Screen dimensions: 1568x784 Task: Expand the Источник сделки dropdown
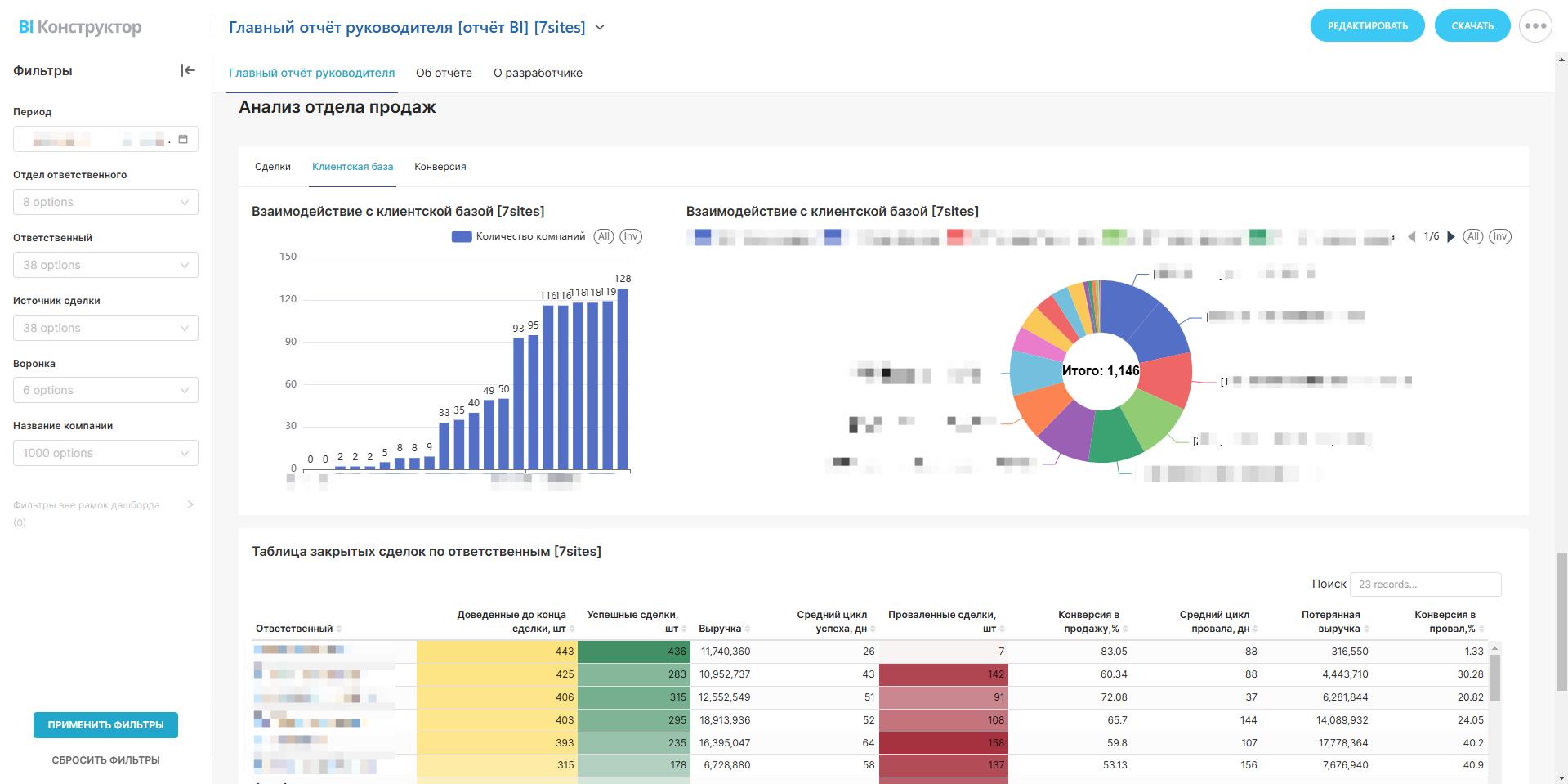[x=105, y=328]
